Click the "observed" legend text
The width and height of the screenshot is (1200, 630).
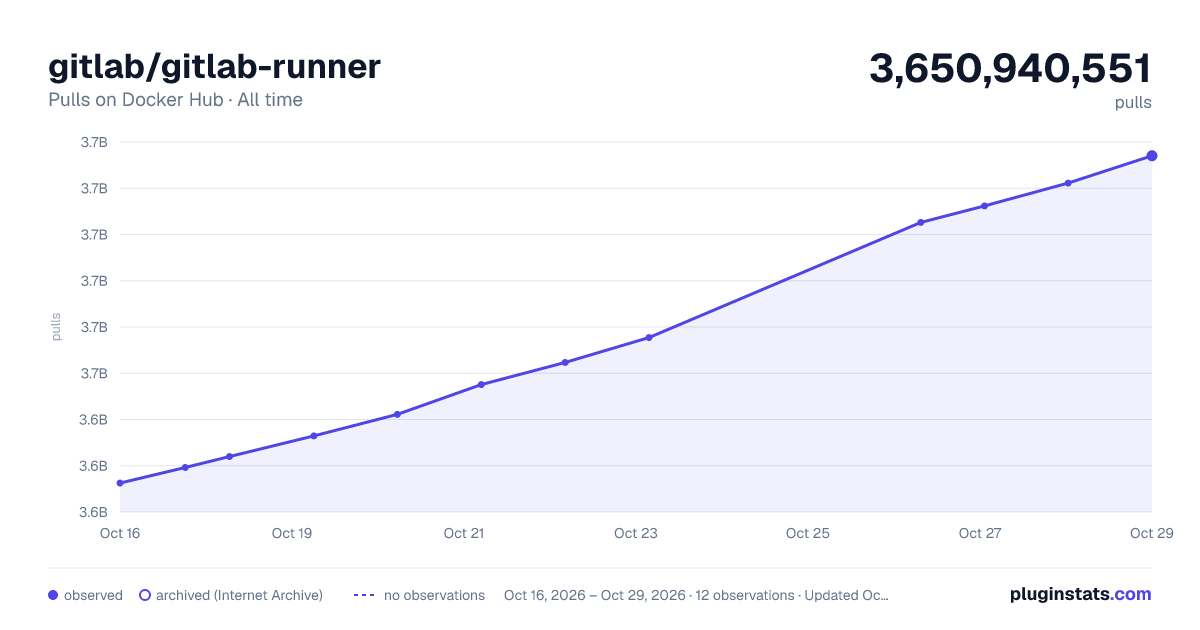click(93, 595)
